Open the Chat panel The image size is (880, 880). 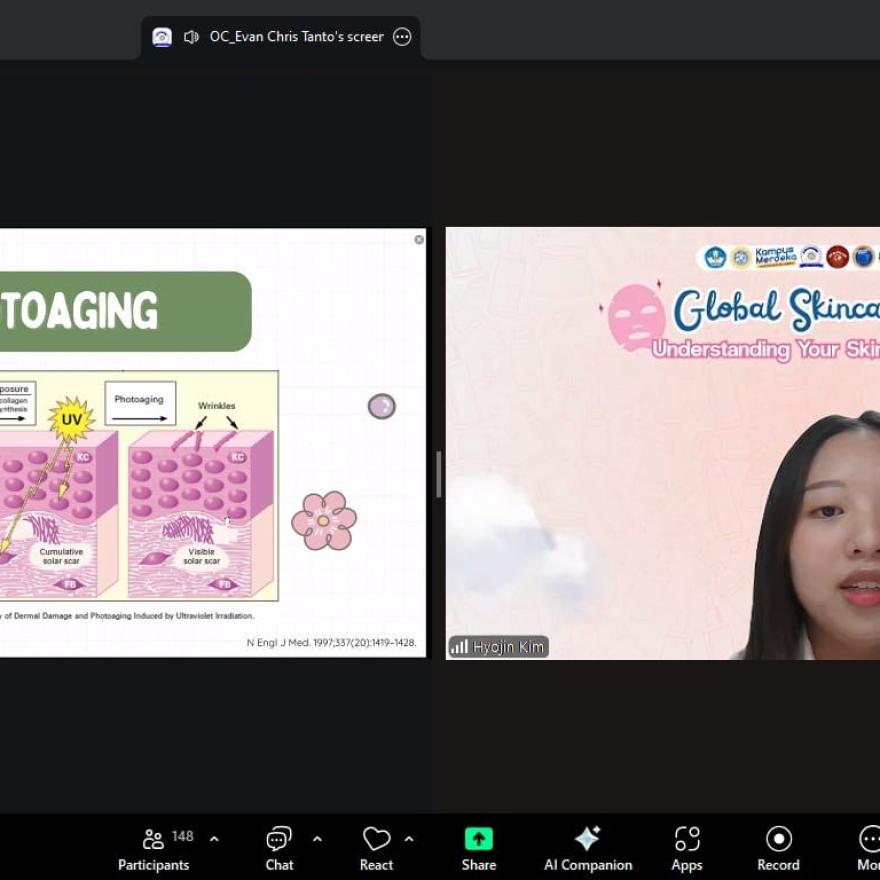click(x=279, y=848)
